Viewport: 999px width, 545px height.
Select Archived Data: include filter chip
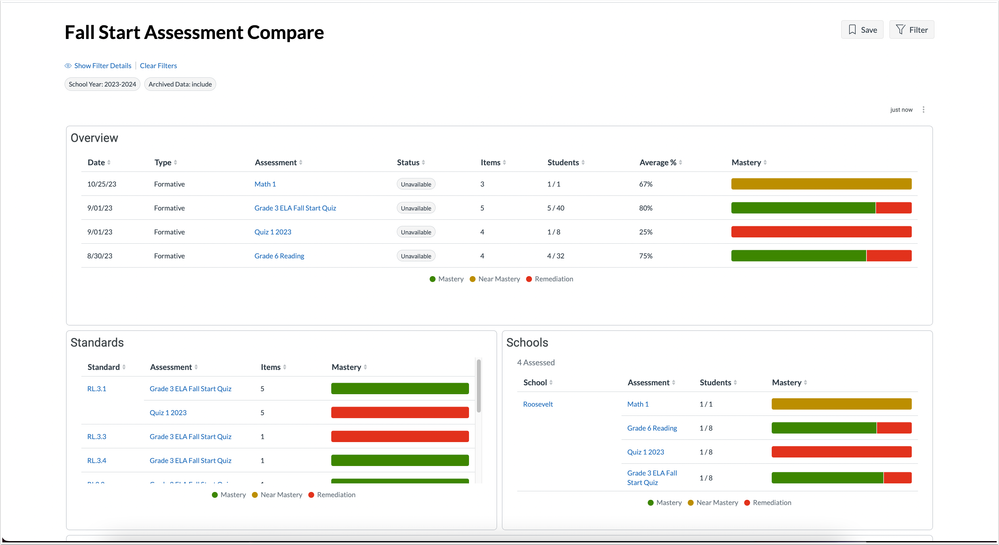coord(180,85)
